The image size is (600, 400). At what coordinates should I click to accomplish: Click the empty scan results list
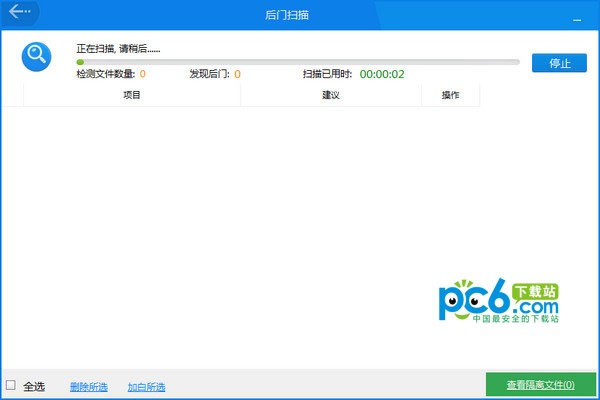(x=250, y=230)
